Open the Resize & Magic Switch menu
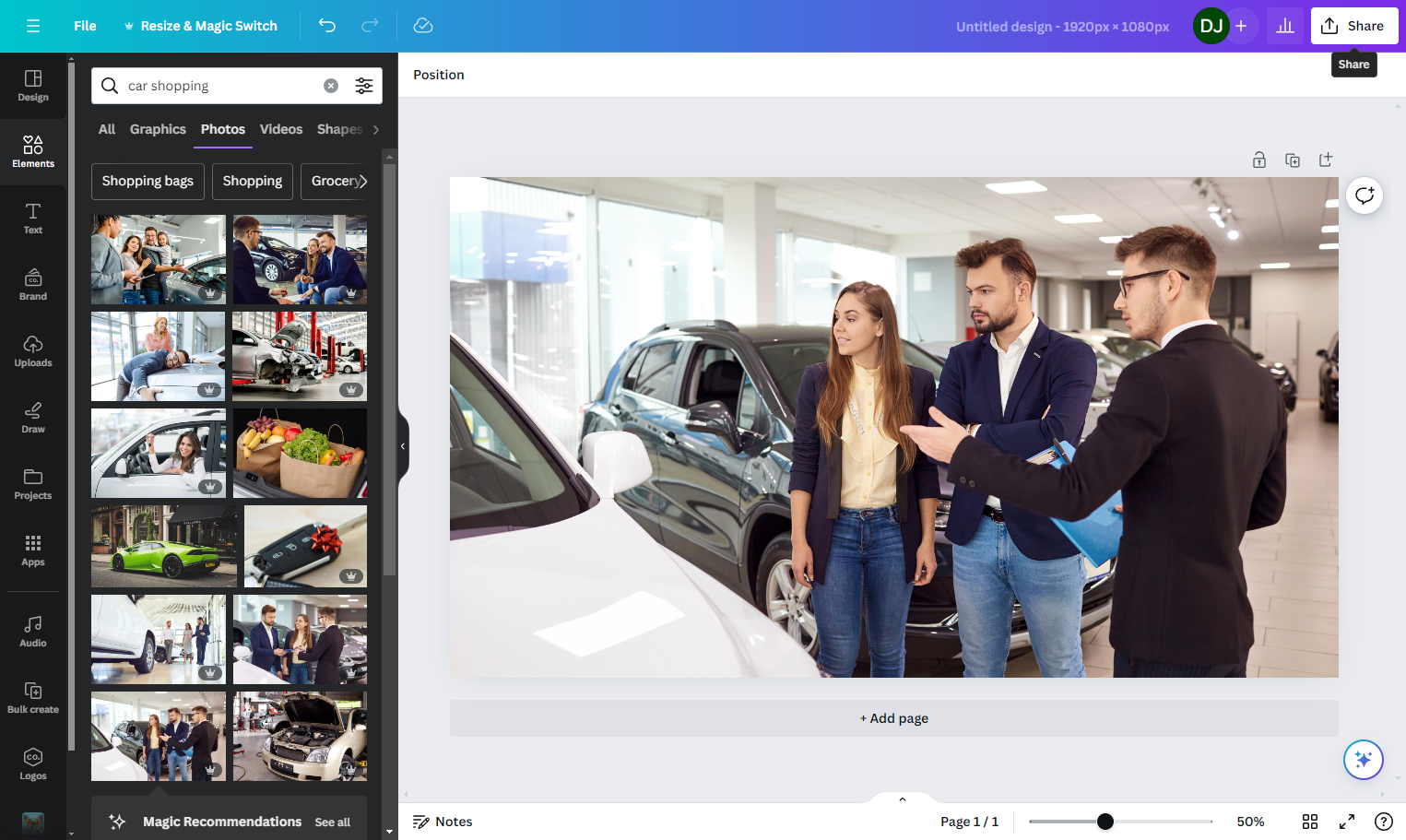This screenshot has height=840, width=1406. [x=200, y=26]
